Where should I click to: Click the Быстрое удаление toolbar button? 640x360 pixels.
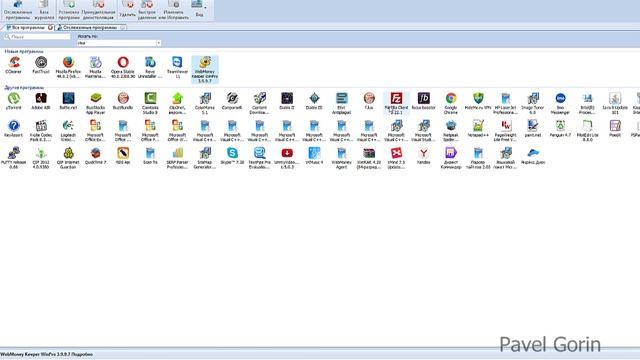tap(147, 10)
